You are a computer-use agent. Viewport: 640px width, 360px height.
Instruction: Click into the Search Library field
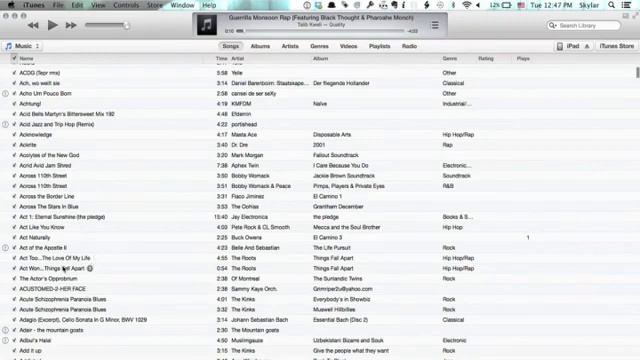tap(584, 25)
